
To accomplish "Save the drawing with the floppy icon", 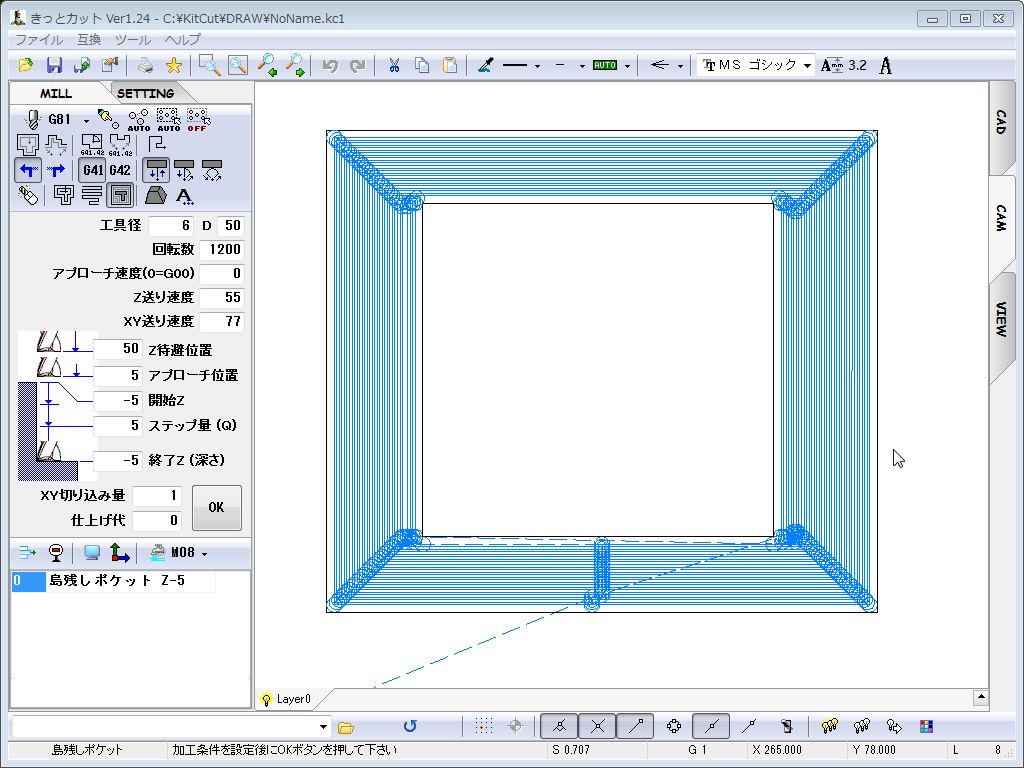I will tap(54, 65).
